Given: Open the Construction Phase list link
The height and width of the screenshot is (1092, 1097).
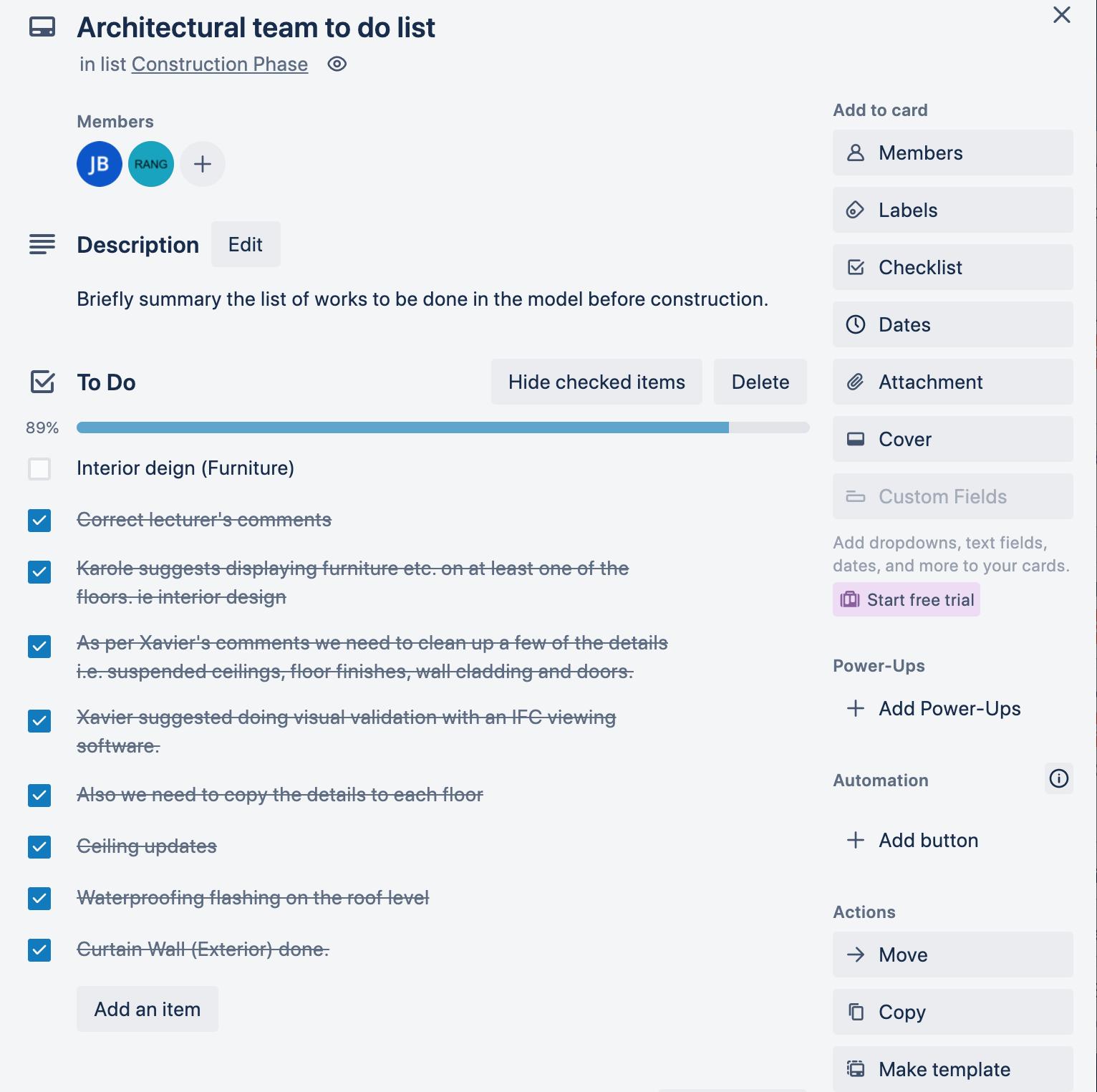Looking at the screenshot, I should pyautogui.click(x=220, y=64).
